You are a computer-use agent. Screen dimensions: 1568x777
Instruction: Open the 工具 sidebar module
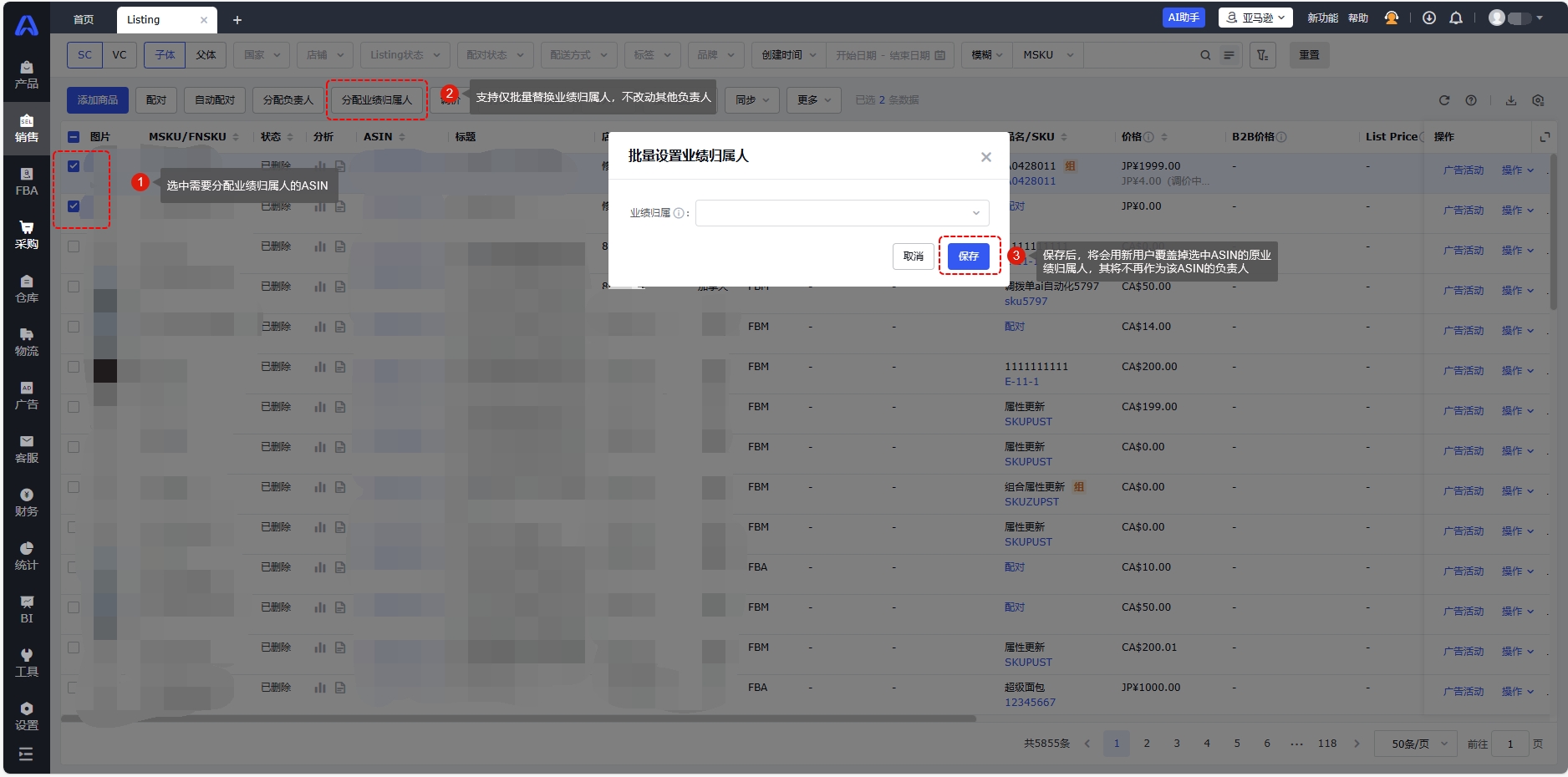click(x=27, y=663)
